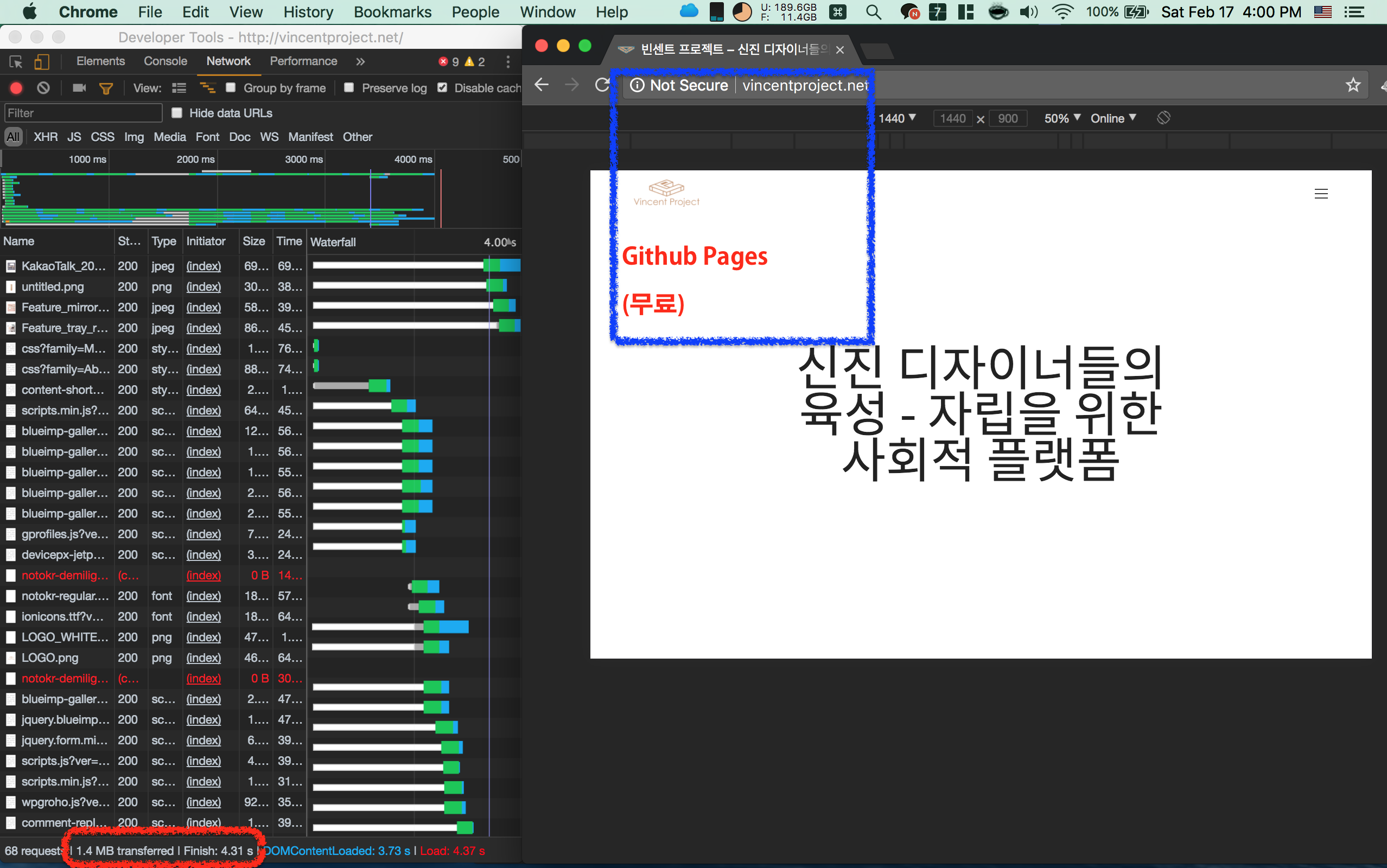
Task: Click the capture screenshots camera icon
Action: tap(79, 88)
